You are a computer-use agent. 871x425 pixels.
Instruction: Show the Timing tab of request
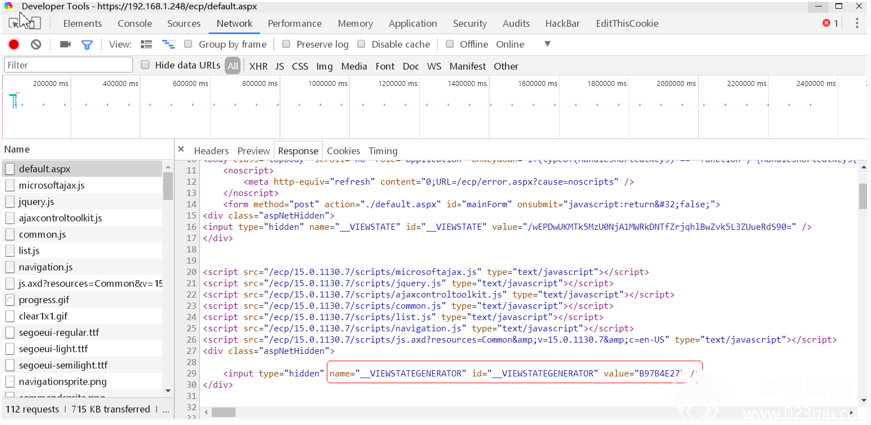[x=383, y=151]
